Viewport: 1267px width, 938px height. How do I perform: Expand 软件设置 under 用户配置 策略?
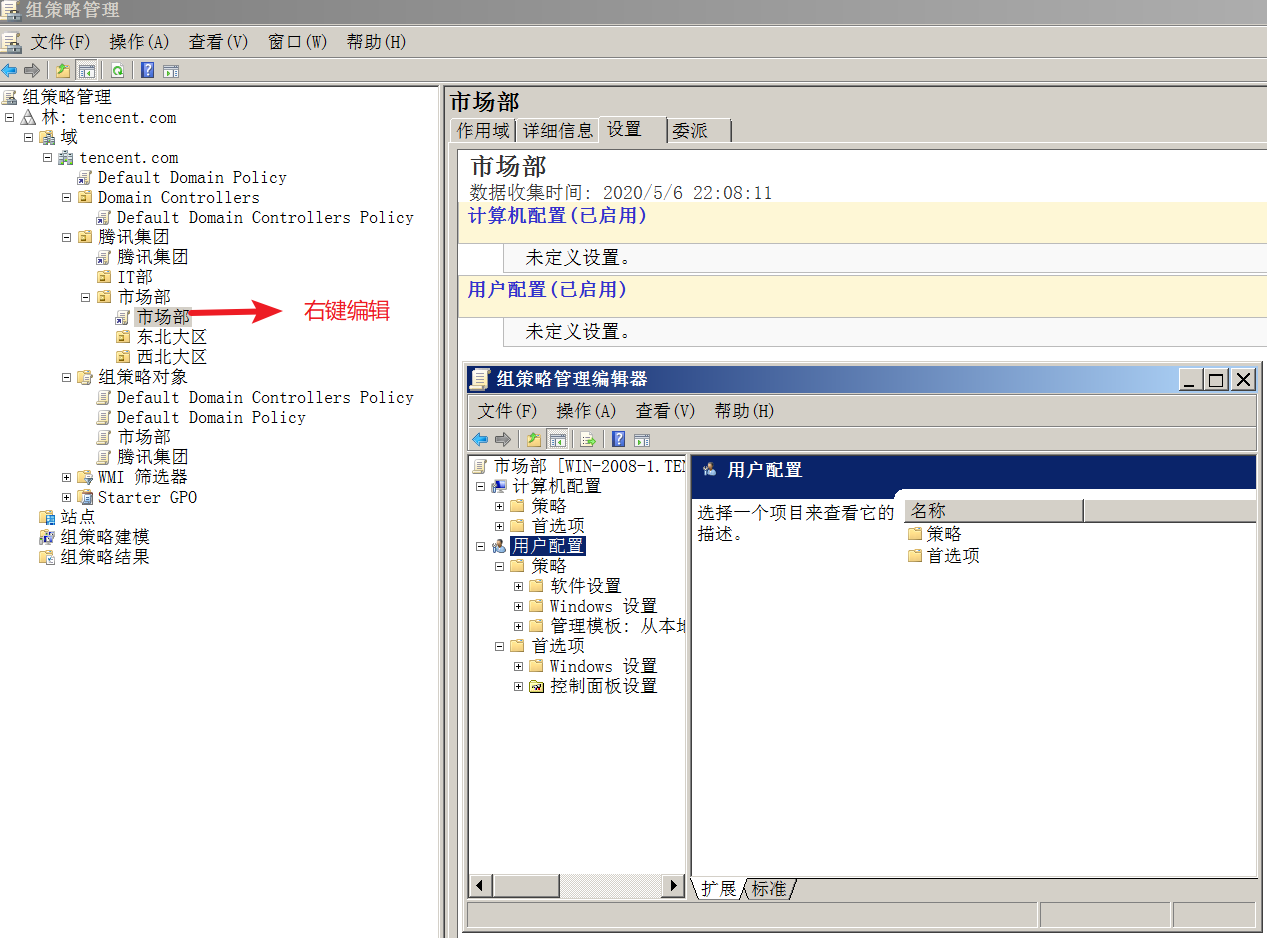click(518, 586)
